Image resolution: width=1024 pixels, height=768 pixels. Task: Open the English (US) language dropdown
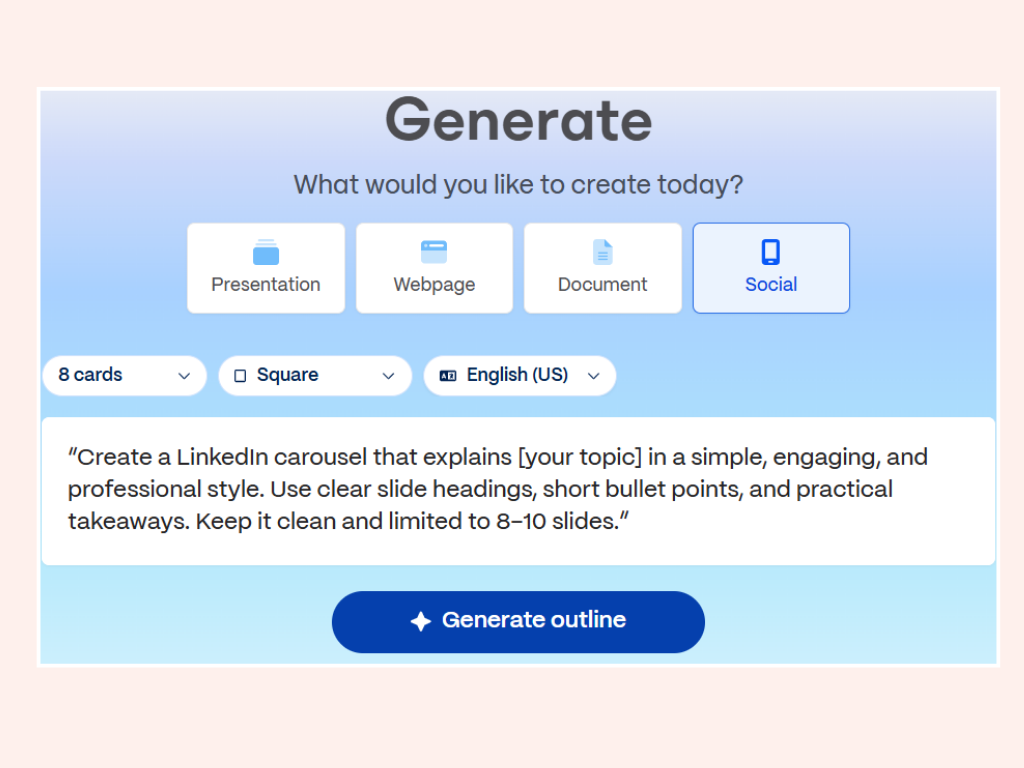pyautogui.click(x=520, y=376)
